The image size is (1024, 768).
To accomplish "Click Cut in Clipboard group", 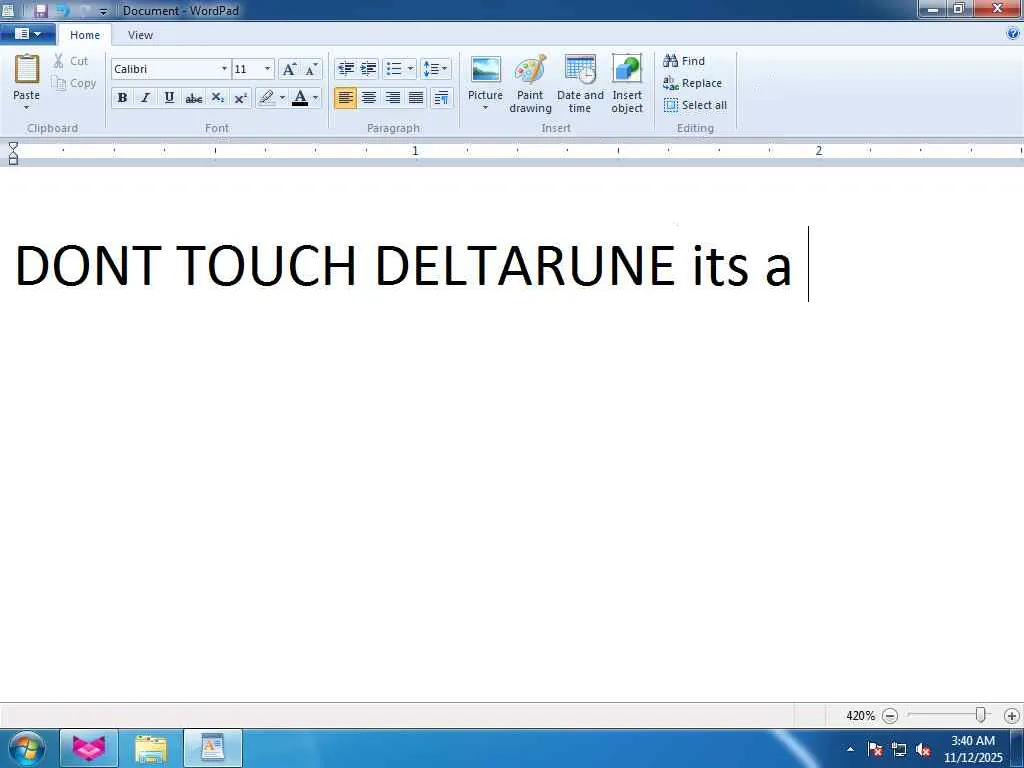I will pyautogui.click(x=71, y=61).
